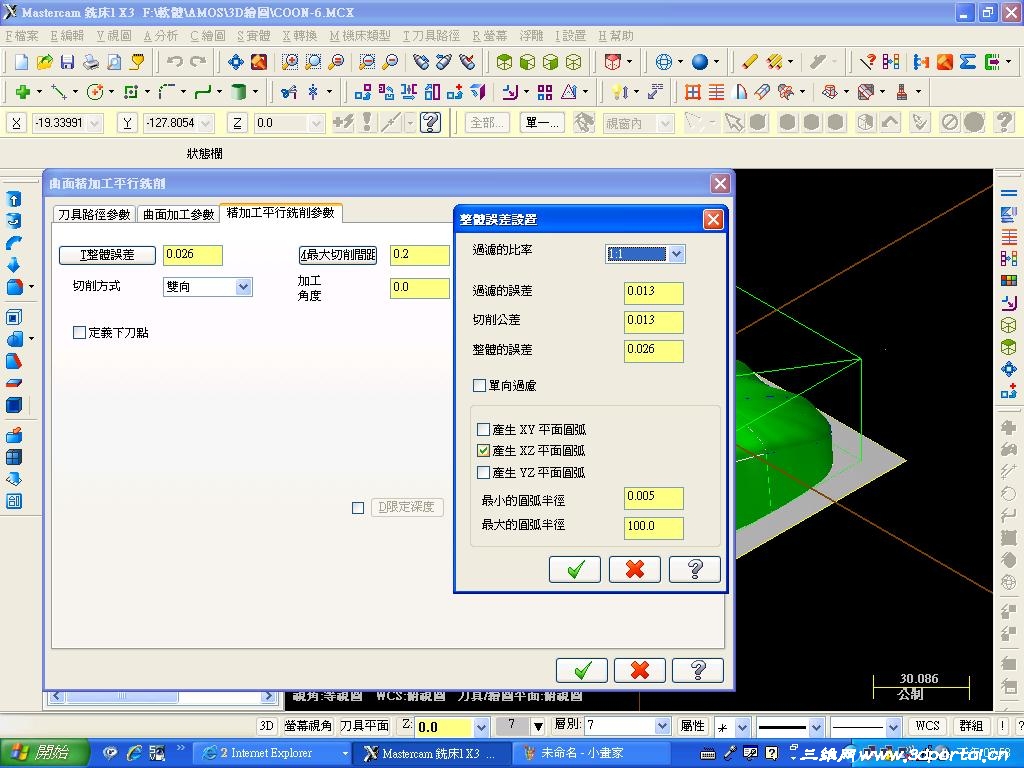
Task: Open the X coordinate dropdown arrow
Action: tap(95, 123)
